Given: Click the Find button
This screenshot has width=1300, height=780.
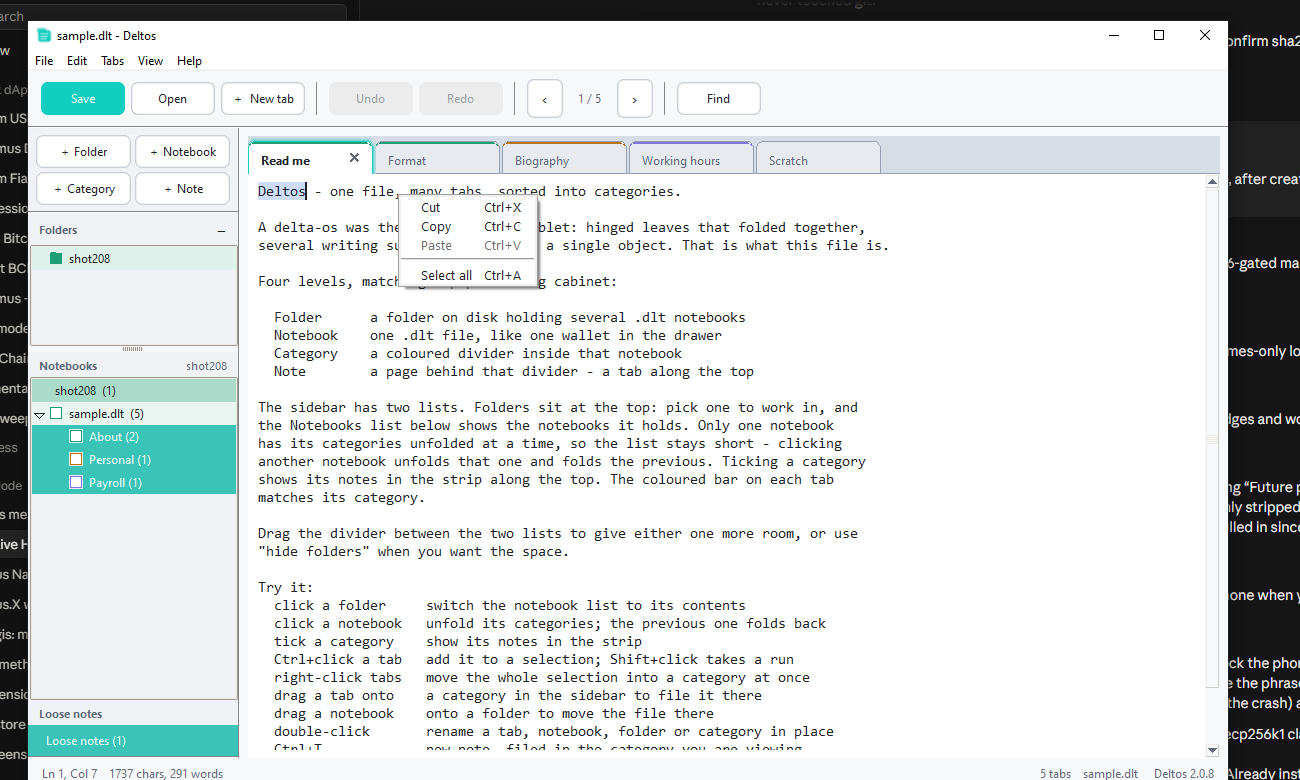Looking at the screenshot, I should 719,99.
